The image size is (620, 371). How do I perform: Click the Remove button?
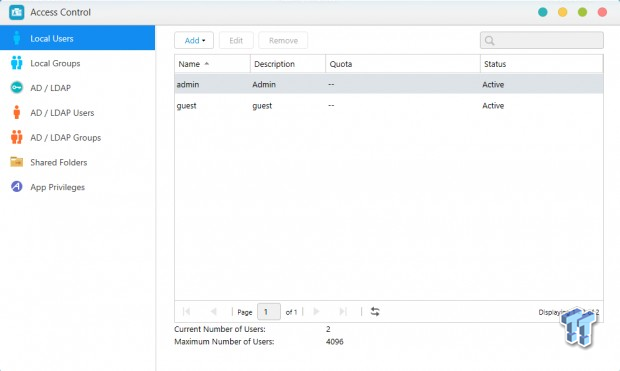pos(283,40)
